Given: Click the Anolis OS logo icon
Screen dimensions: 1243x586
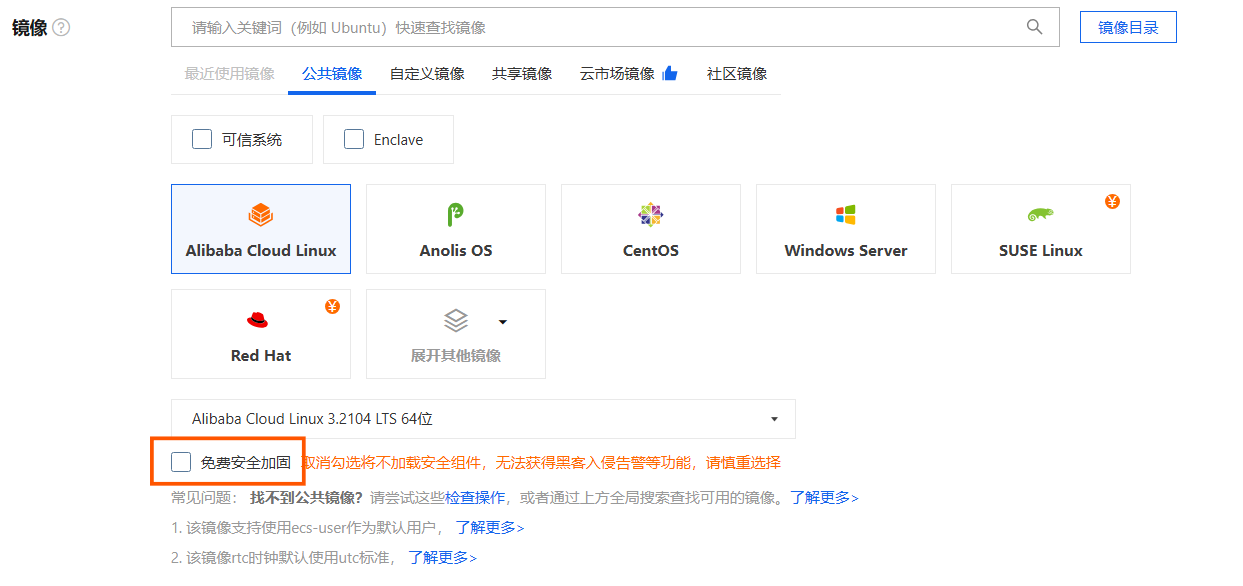Looking at the screenshot, I should 456,214.
